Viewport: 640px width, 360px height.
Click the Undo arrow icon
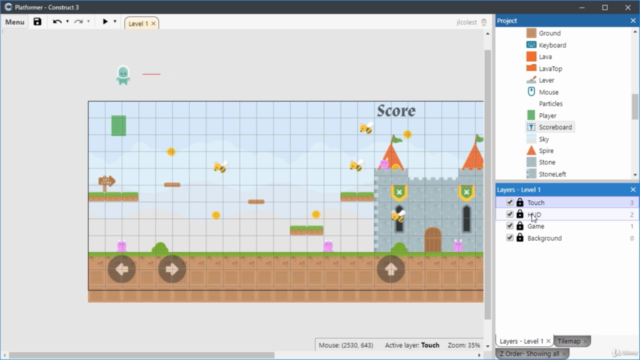click(x=57, y=22)
